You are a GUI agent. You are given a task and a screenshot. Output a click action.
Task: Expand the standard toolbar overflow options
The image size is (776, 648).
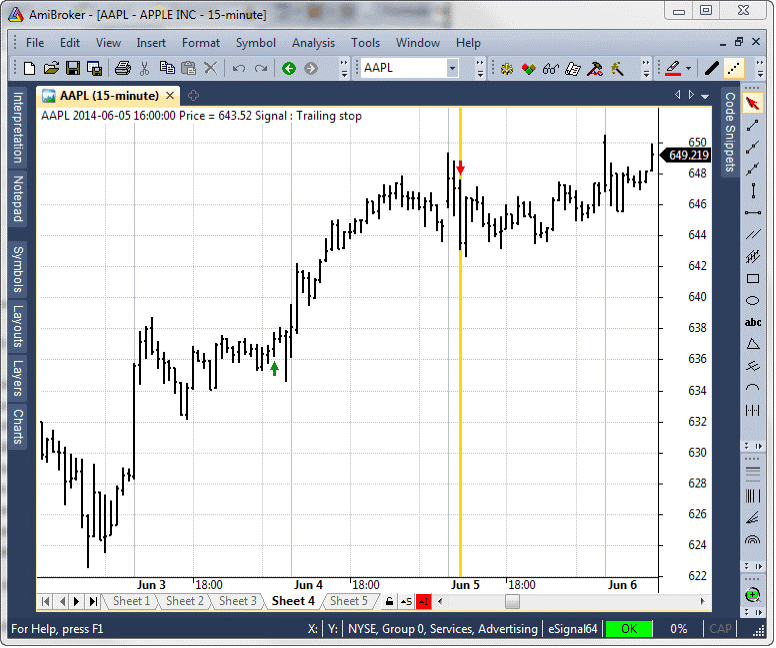coord(344,68)
